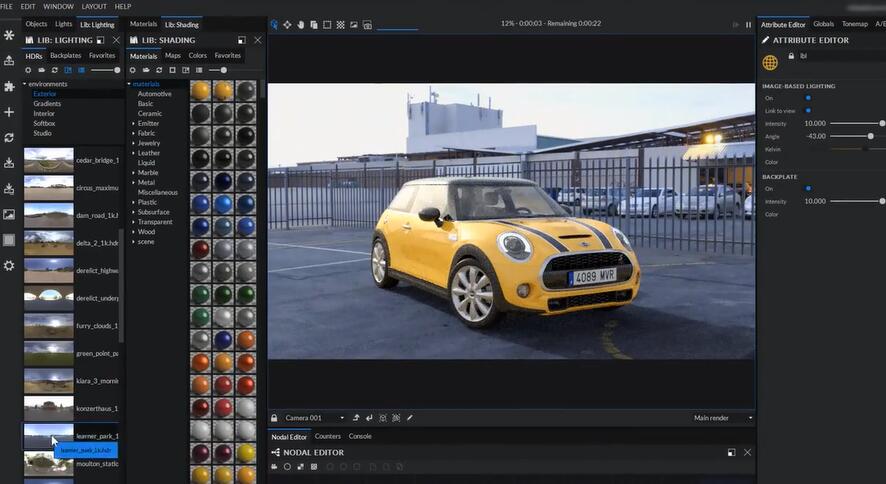Toggle the camera lock icon beside Camera 001

click(274, 418)
